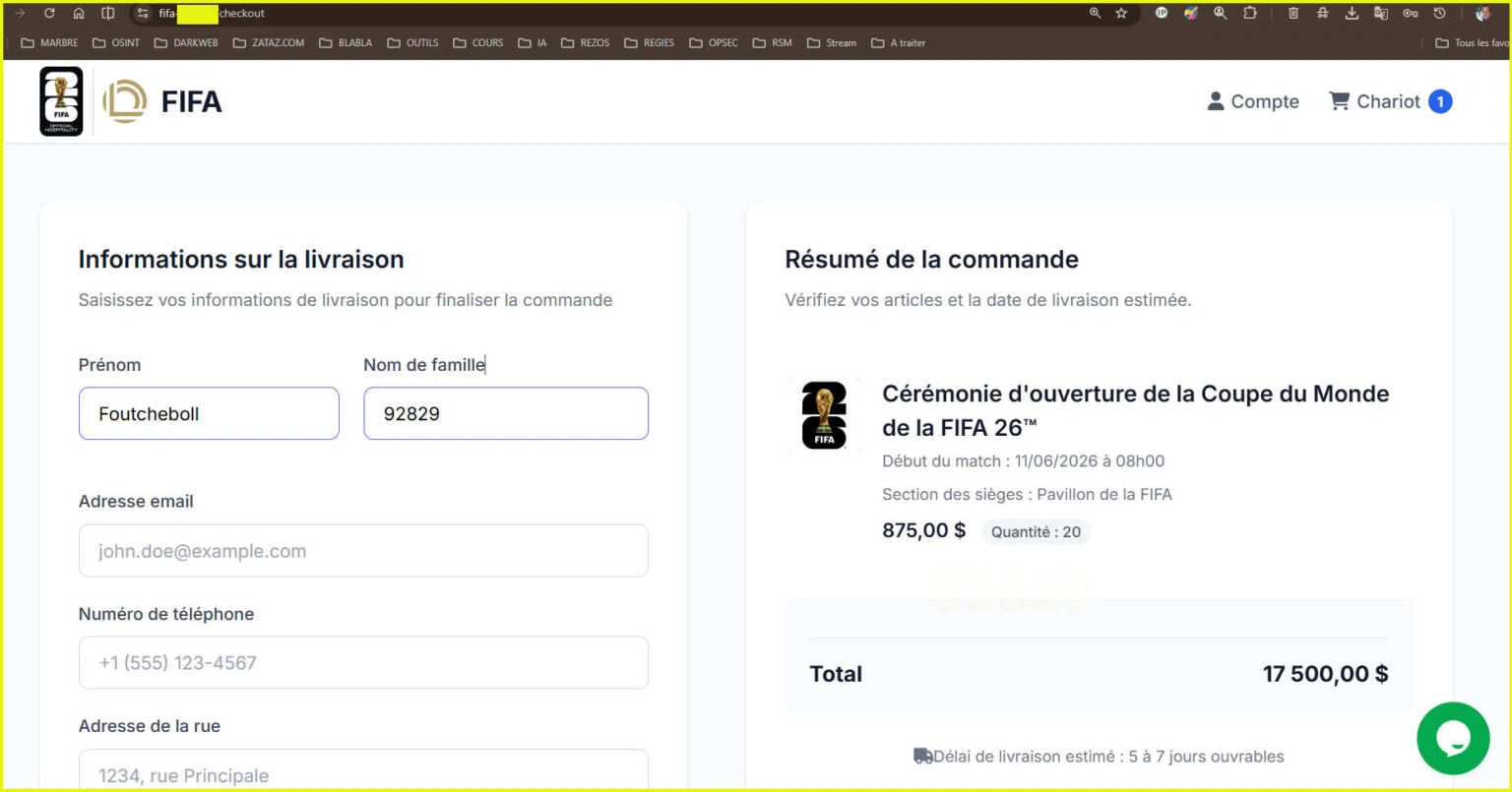
Task: Open the downloads arrow icon
Action: click(1352, 14)
